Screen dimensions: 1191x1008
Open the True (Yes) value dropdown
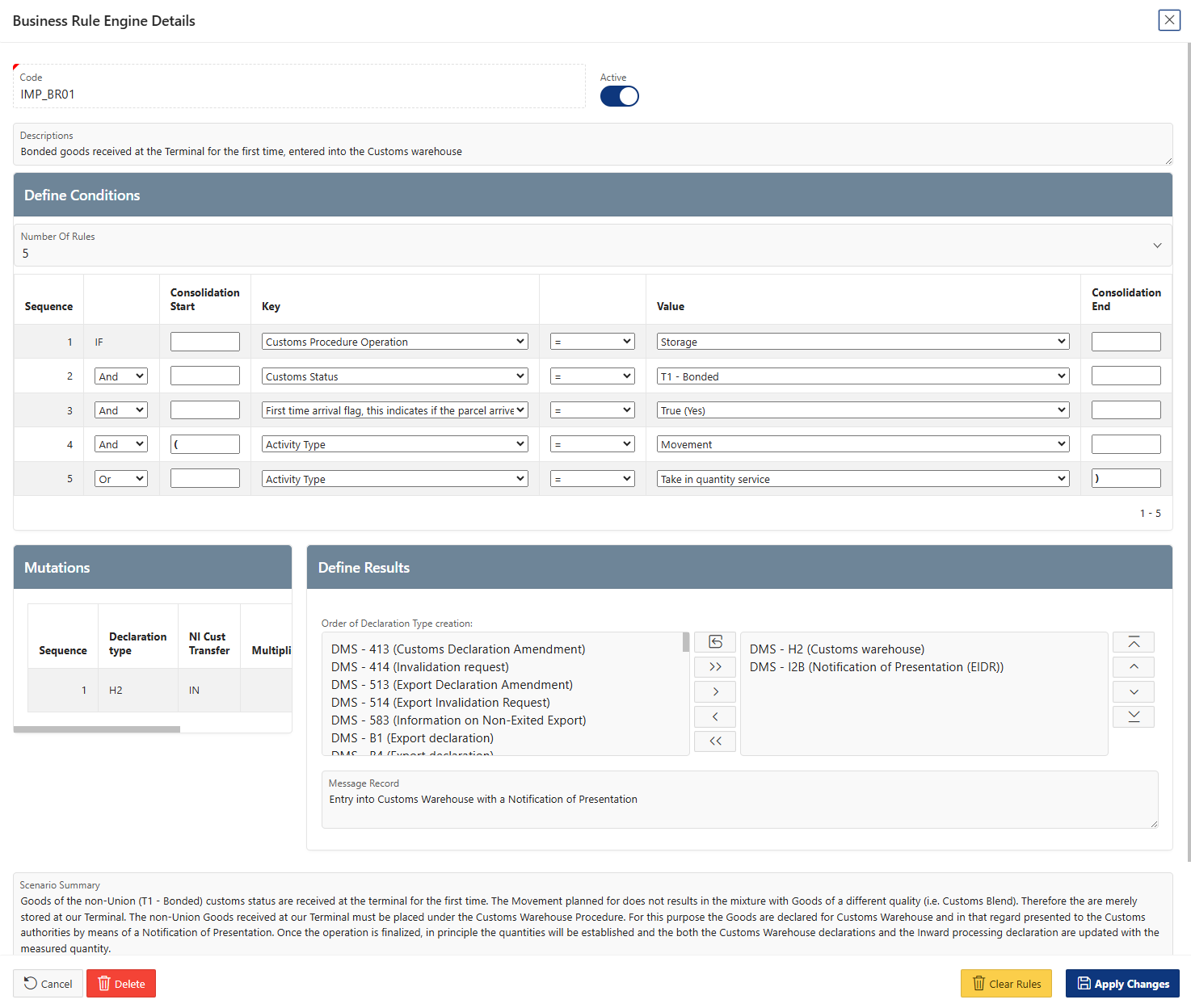pyautogui.click(x=863, y=410)
